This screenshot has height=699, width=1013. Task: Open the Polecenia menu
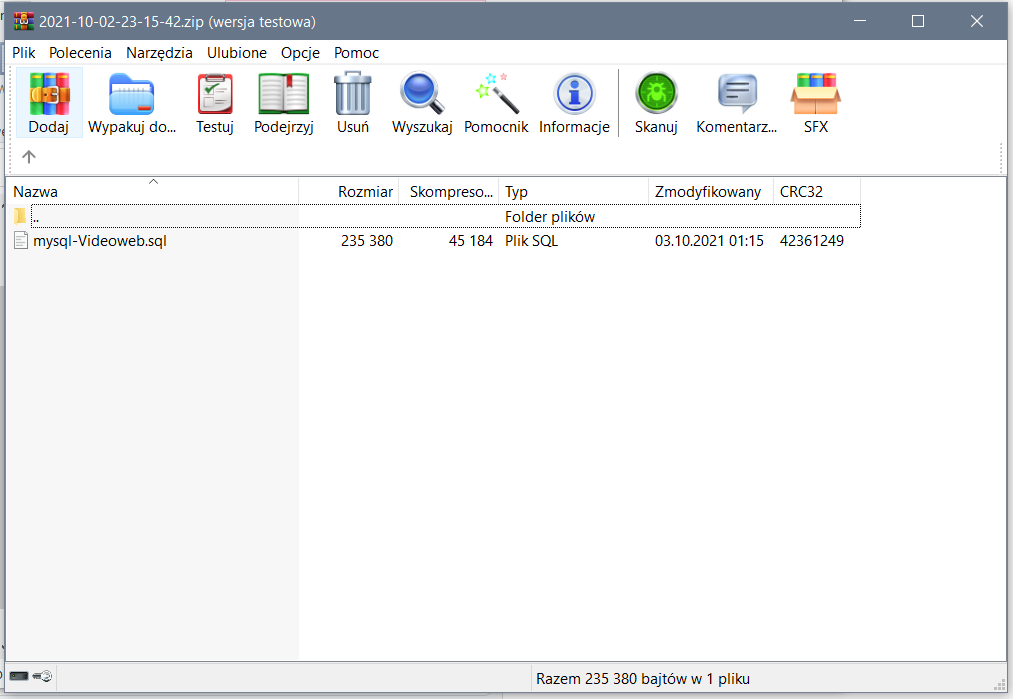(x=80, y=53)
